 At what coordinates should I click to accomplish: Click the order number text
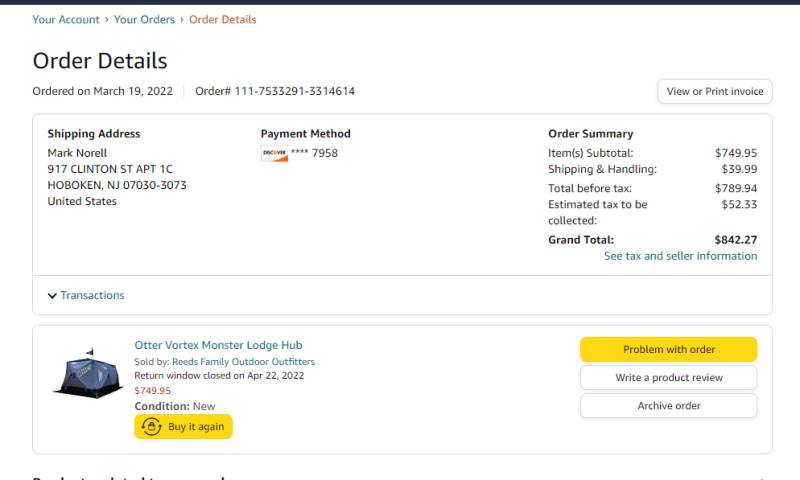coord(275,91)
